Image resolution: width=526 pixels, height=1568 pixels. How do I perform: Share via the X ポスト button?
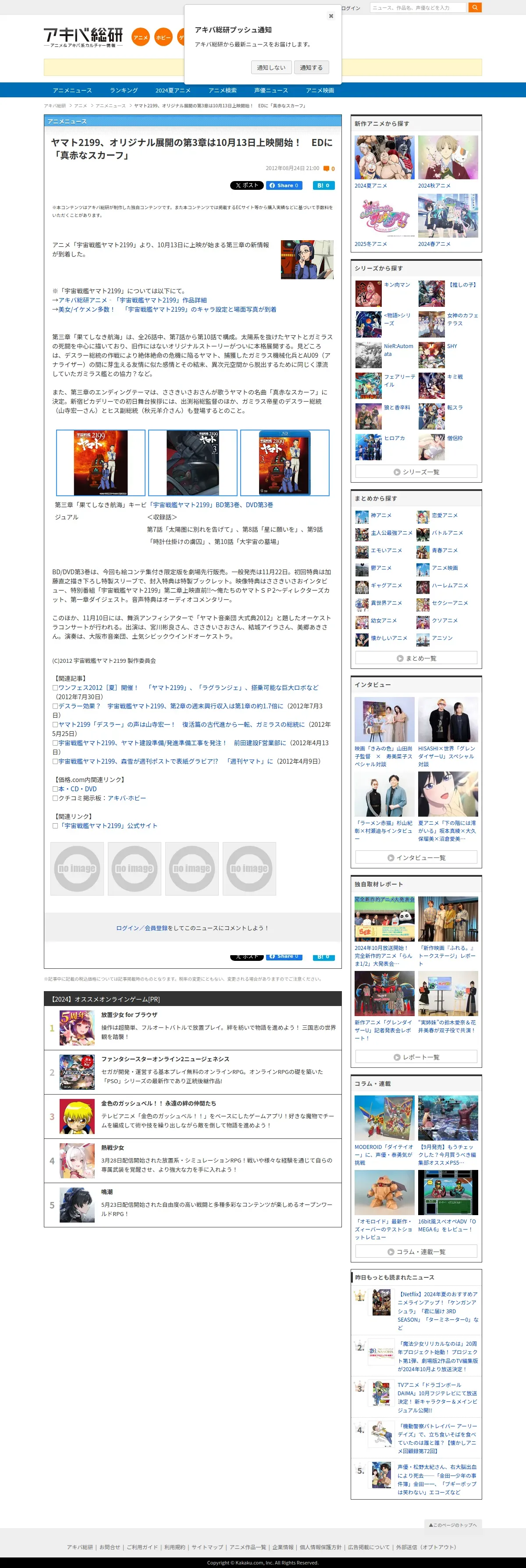tap(246, 185)
